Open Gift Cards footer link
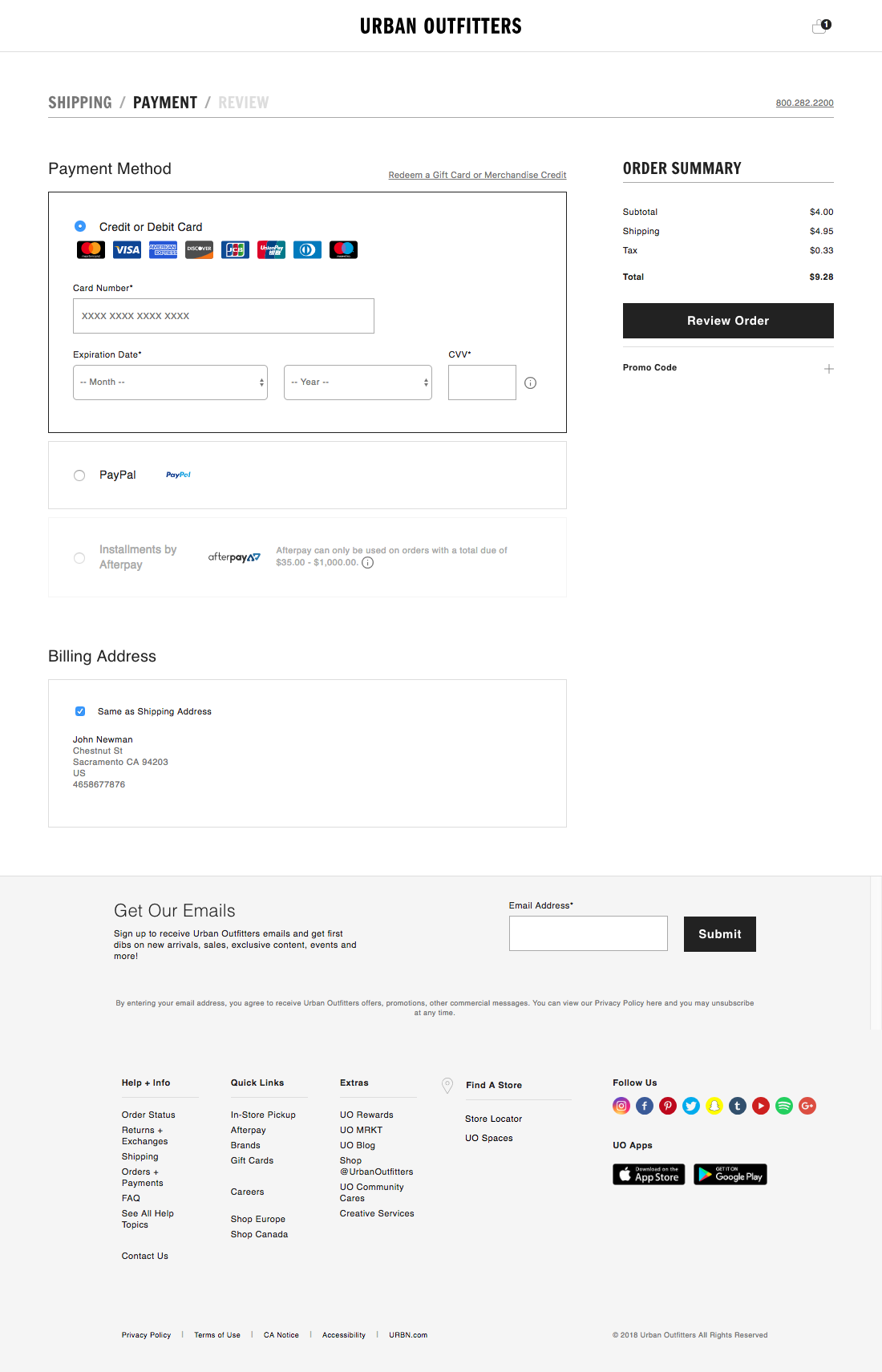The width and height of the screenshot is (882, 1372). click(x=252, y=1160)
